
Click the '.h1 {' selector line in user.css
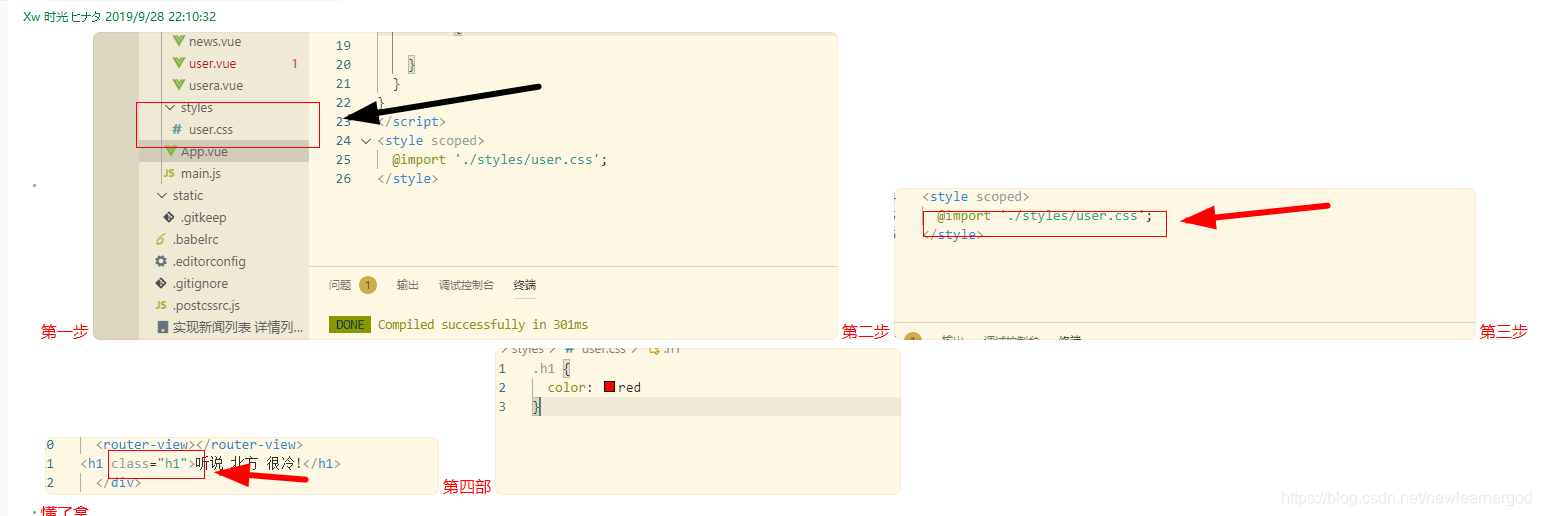tap(551, 369)
